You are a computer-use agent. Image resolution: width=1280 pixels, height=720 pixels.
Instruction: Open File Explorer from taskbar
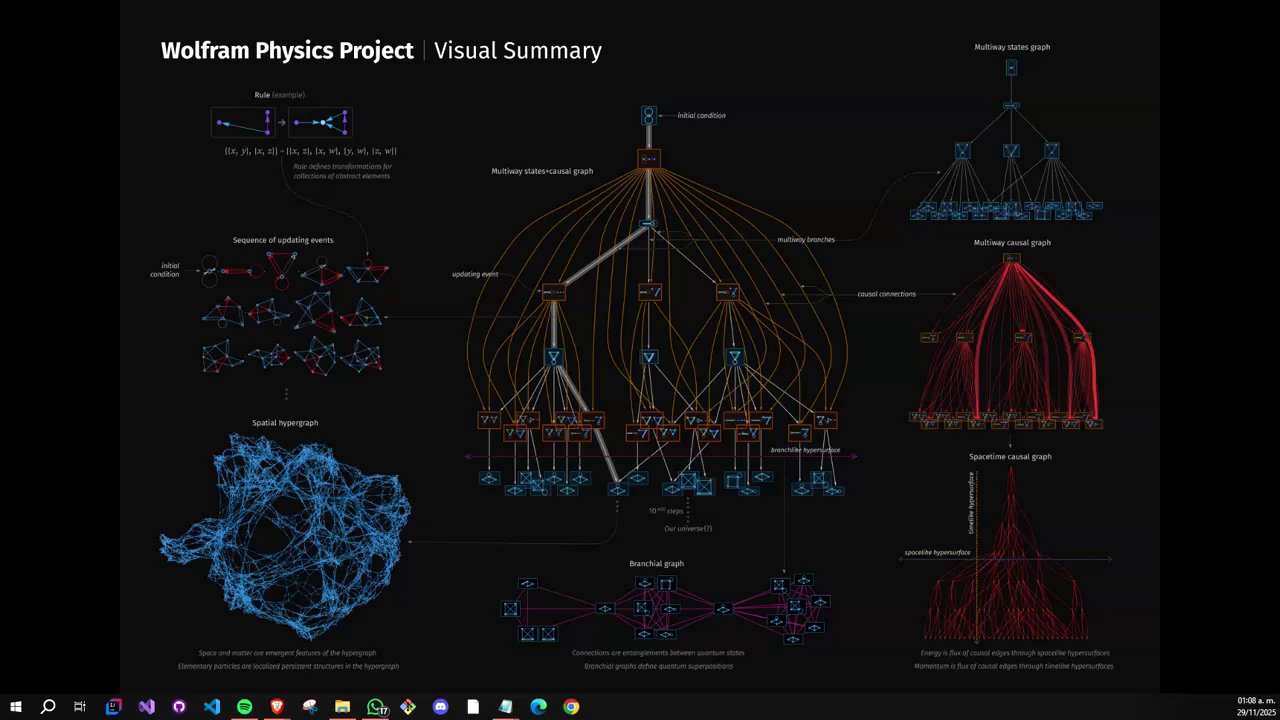pyautogui.click(x=342, y=707)
